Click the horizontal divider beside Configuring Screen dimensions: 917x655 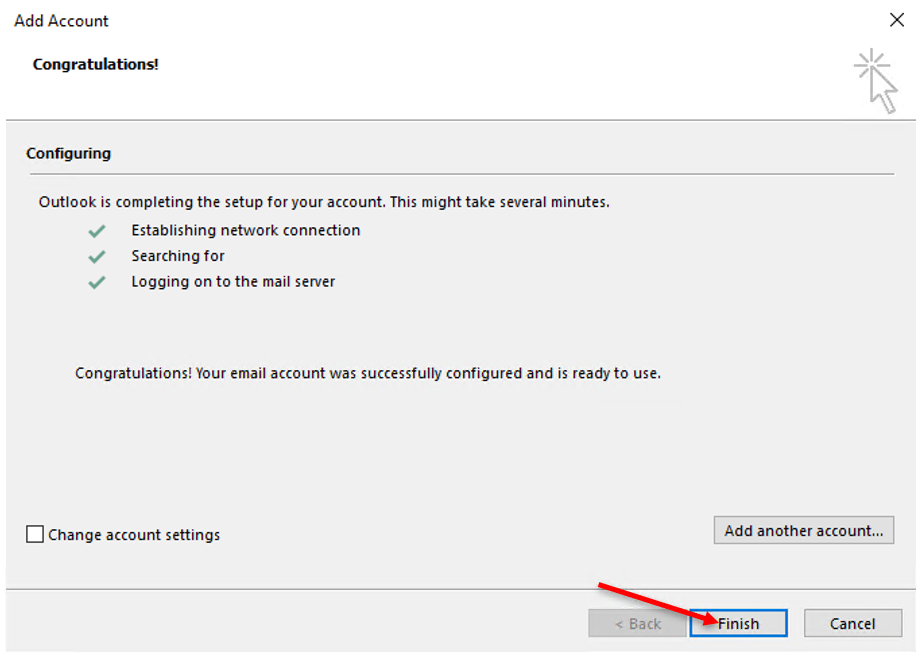[500, 174]
